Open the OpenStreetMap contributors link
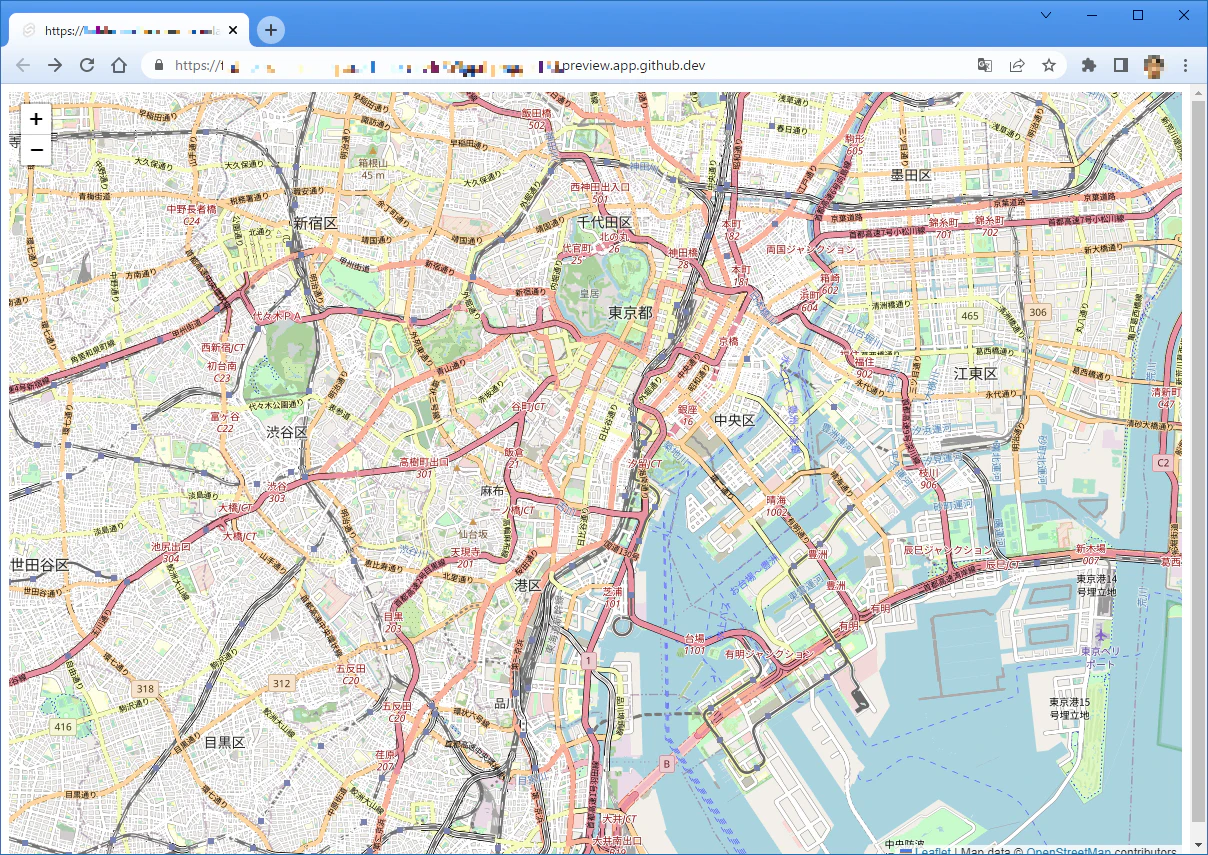 (1068, 852)
